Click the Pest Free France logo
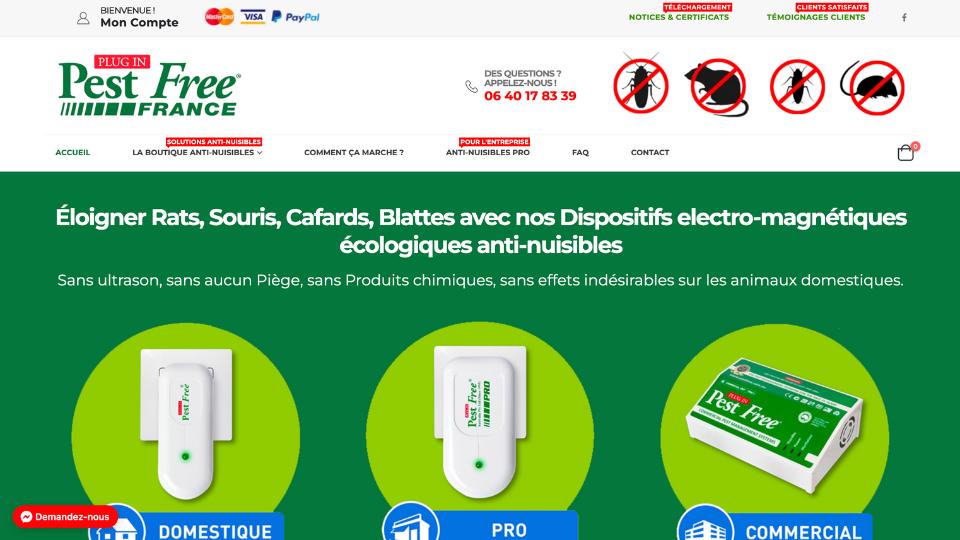The width and height of the screenshot is (960, 540). [149, 85]
